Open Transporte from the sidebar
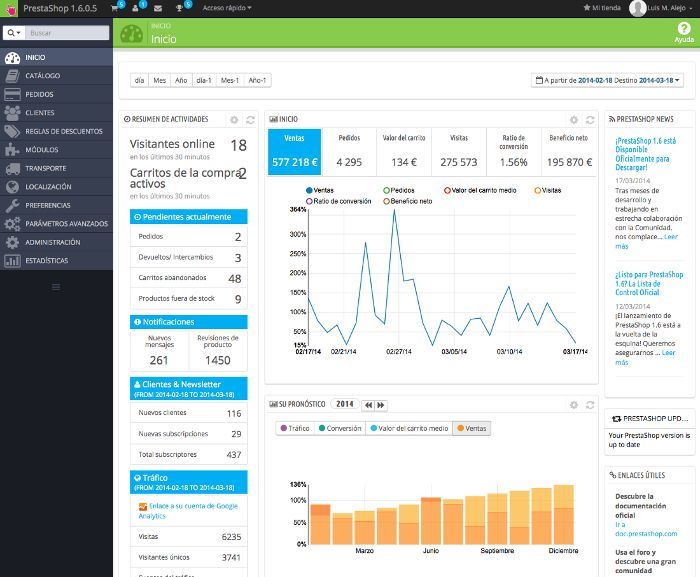 (x=56, y=168)
